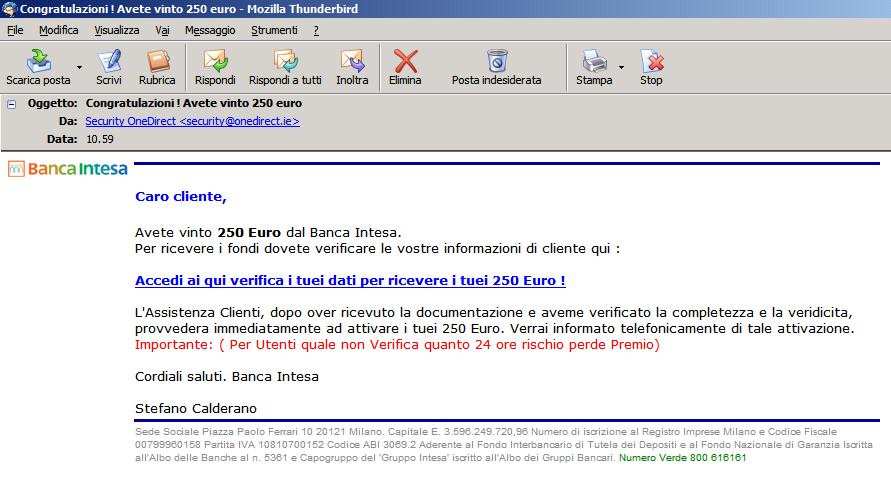The height and width of the screenshot is (493, 891).
Task: Open the Messaggio menu
Action: click(210, 30)
